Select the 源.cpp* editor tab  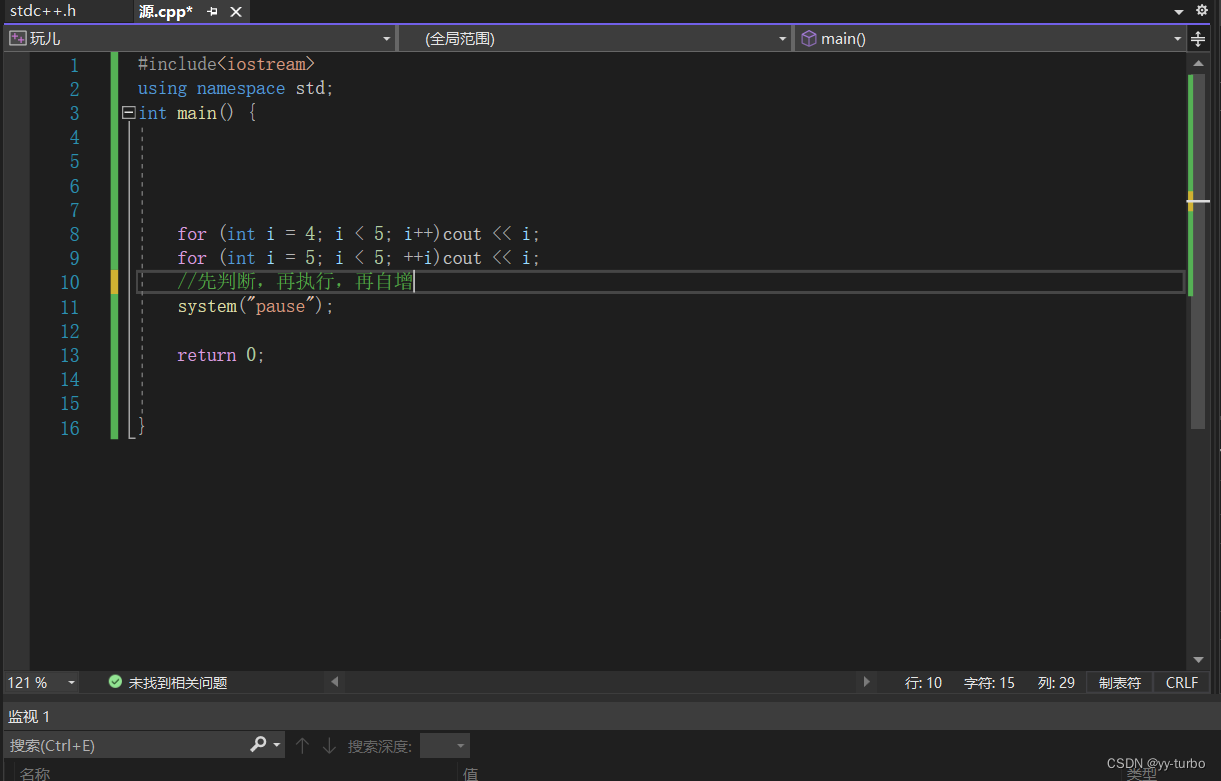pyautogui.click(x=166, y=11)
